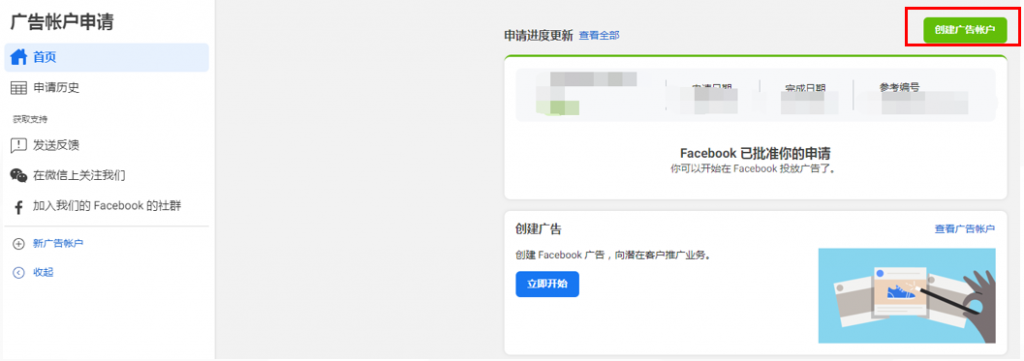
Task: Click the plus icon beside 新广告帐户
Action: pos(19,243)
